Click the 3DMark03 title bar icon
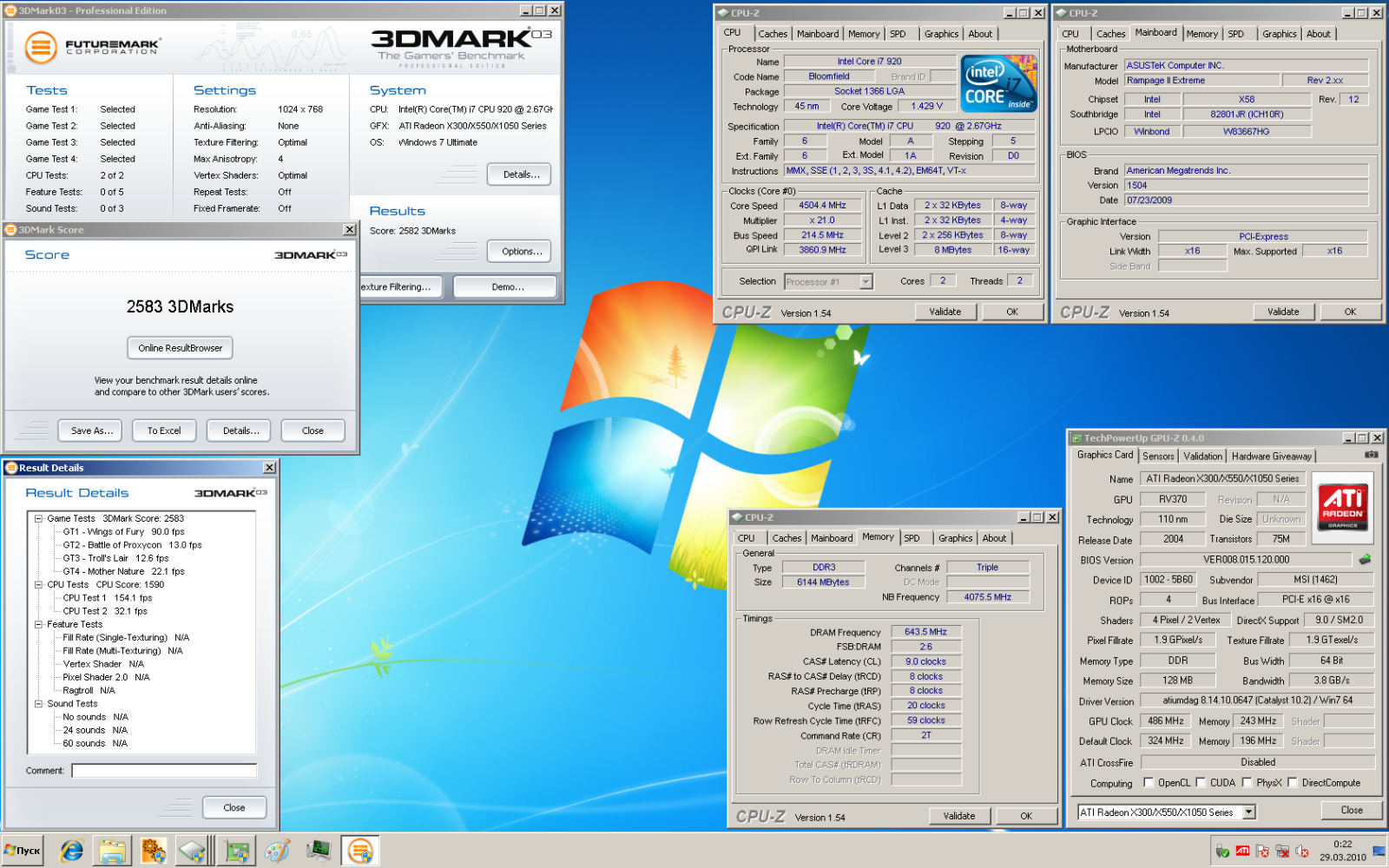 [11, 10]
